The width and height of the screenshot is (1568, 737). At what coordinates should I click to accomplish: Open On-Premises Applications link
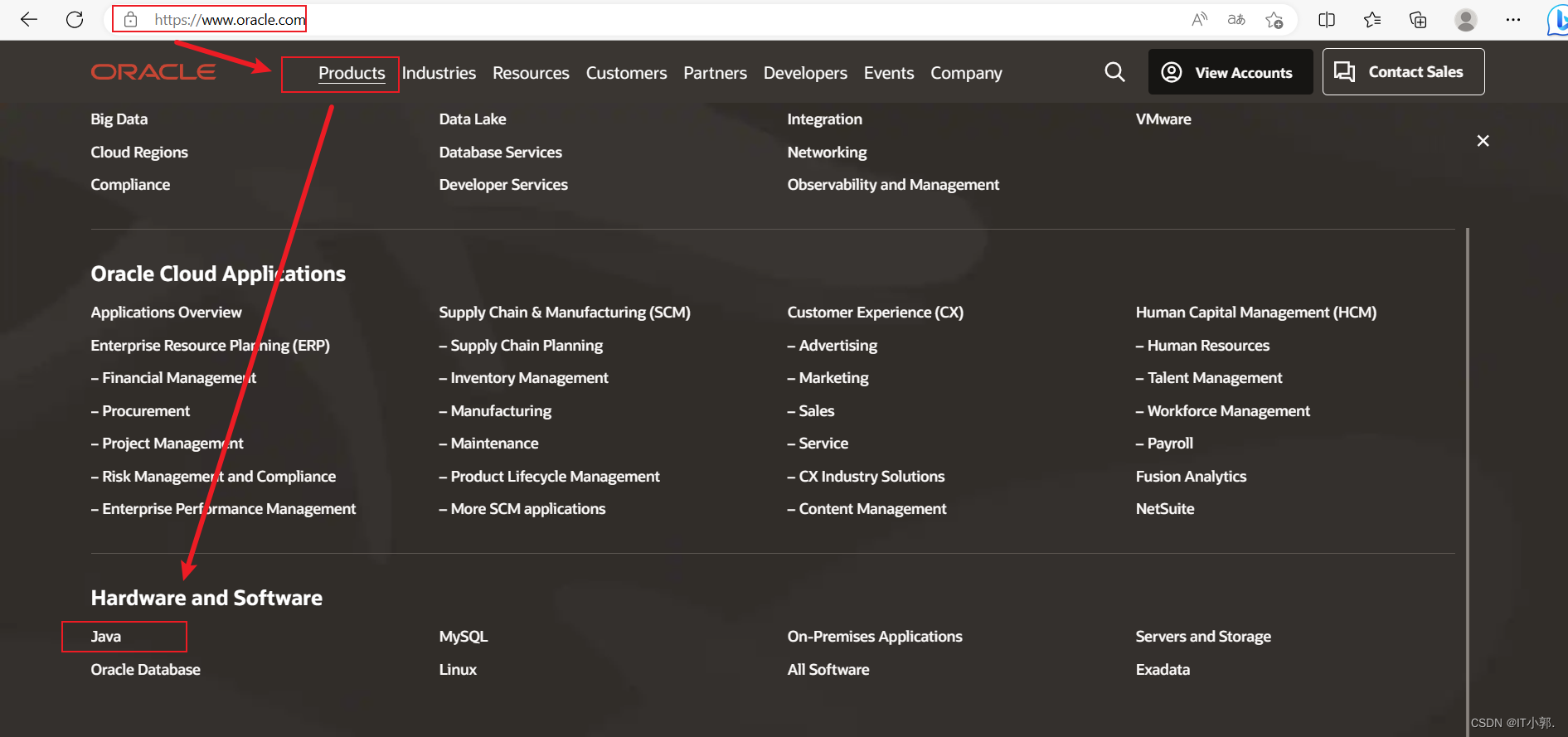pos(875,637)
